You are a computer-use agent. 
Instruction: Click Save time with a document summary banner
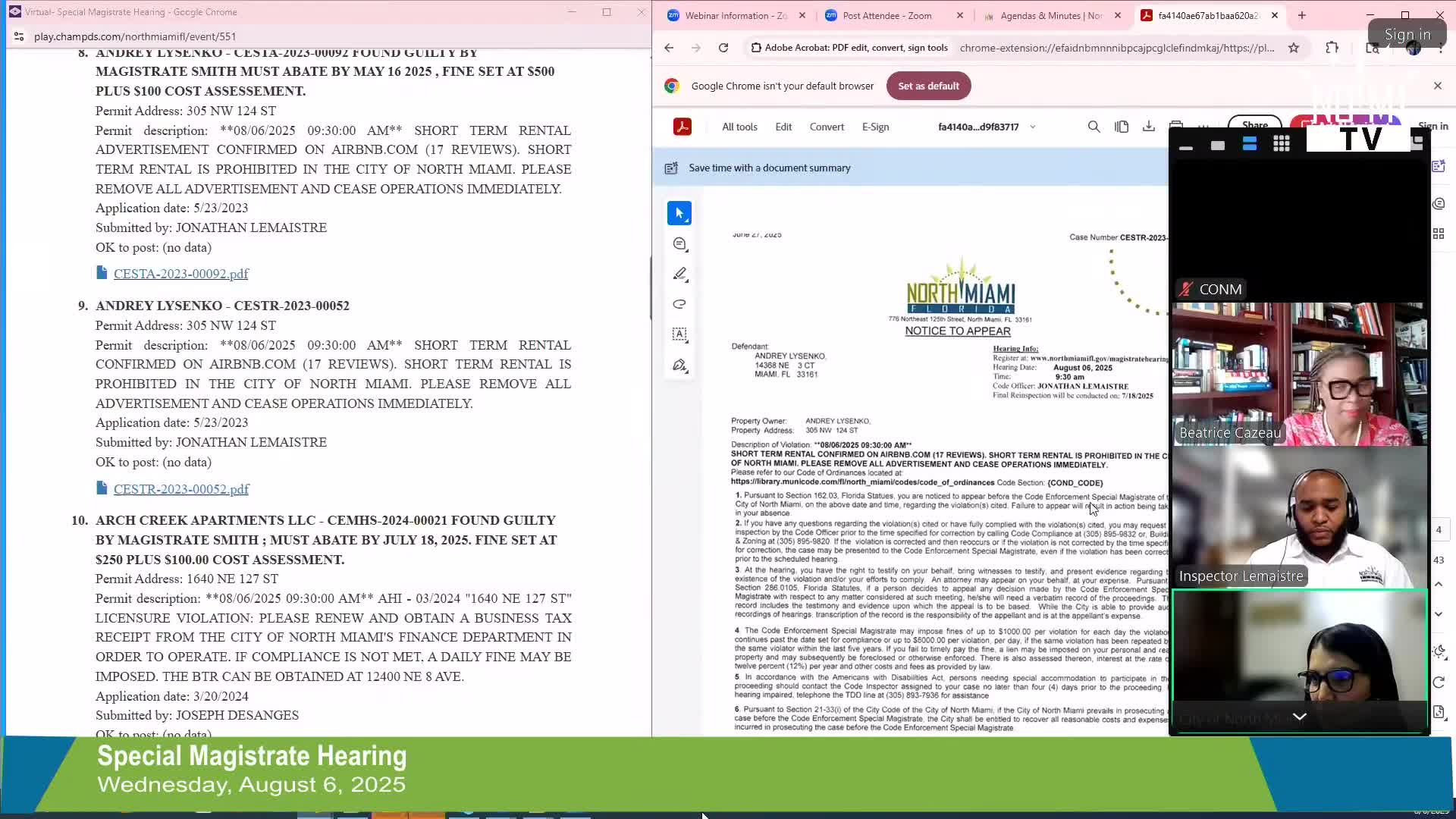click(x=769, y=168)
